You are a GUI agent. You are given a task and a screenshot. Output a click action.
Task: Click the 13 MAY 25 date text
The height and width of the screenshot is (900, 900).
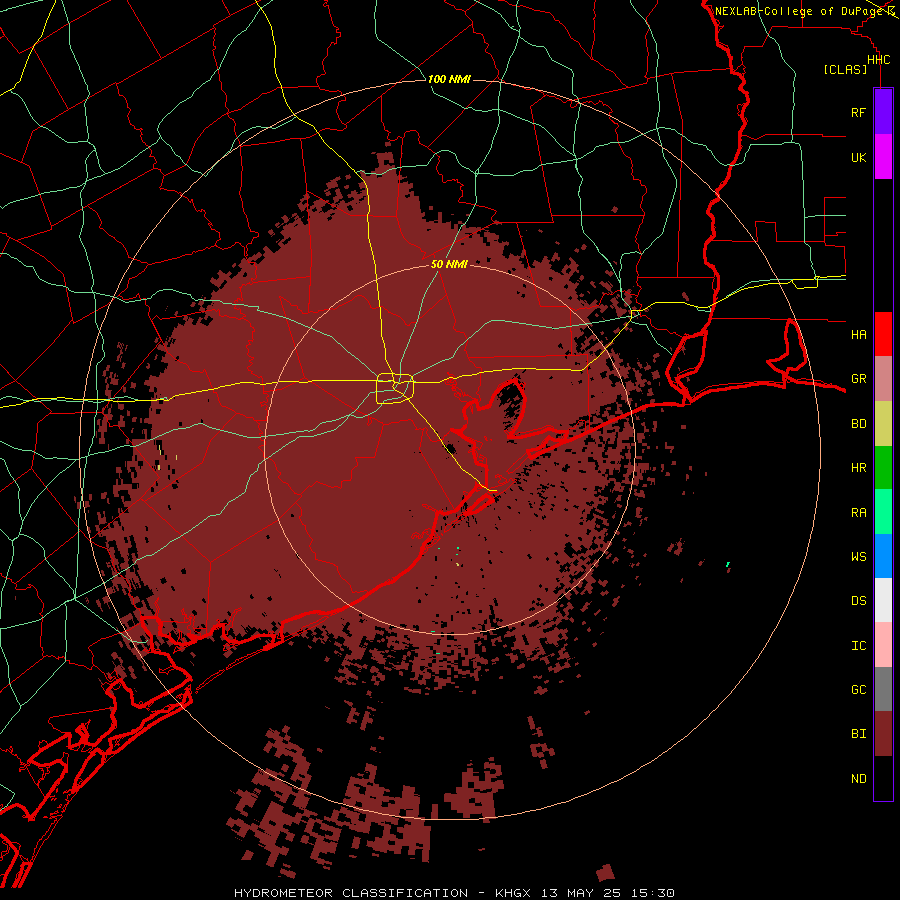(581, 893)
